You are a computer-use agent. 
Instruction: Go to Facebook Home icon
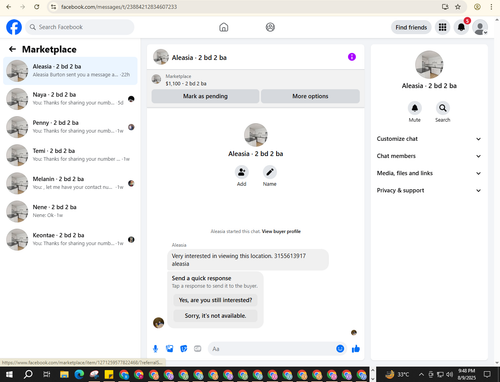click(224, 27)
